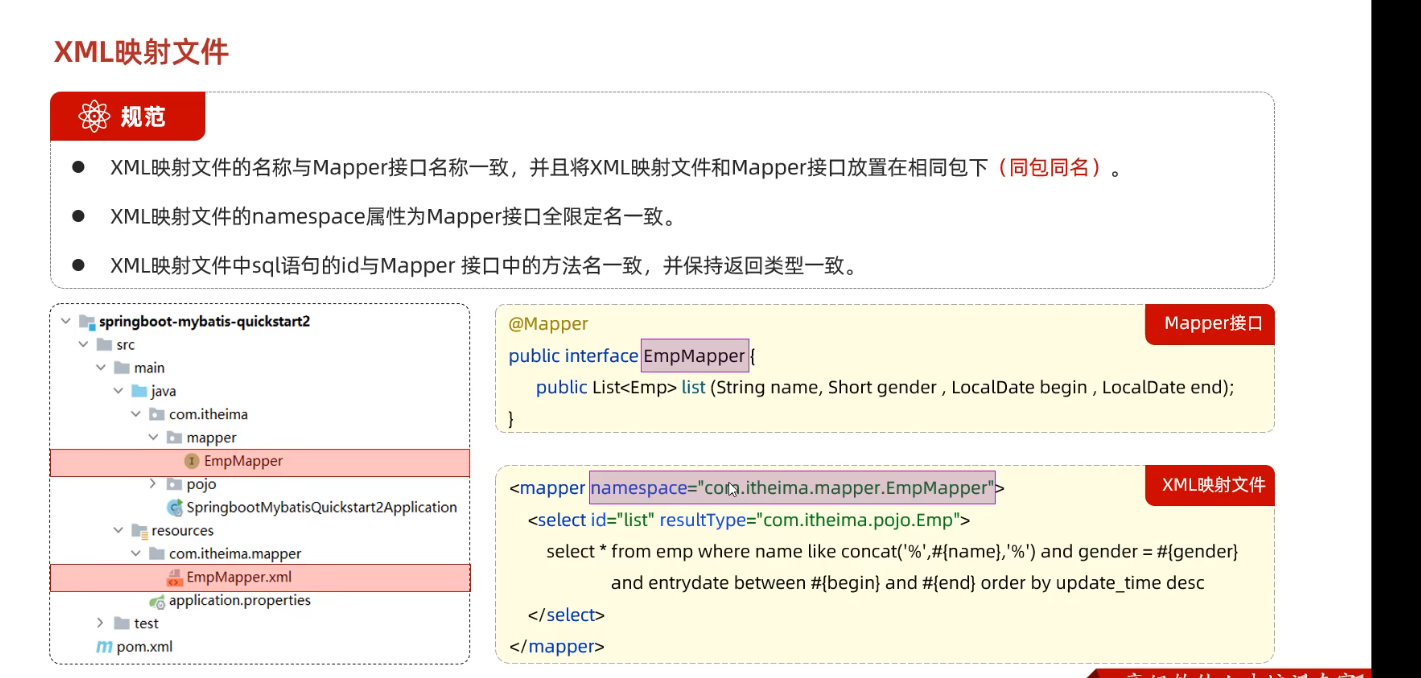The width and height of the screenshot is (1421, 678).
Task: Select the main folder in project tree
Action: point(149,368)
